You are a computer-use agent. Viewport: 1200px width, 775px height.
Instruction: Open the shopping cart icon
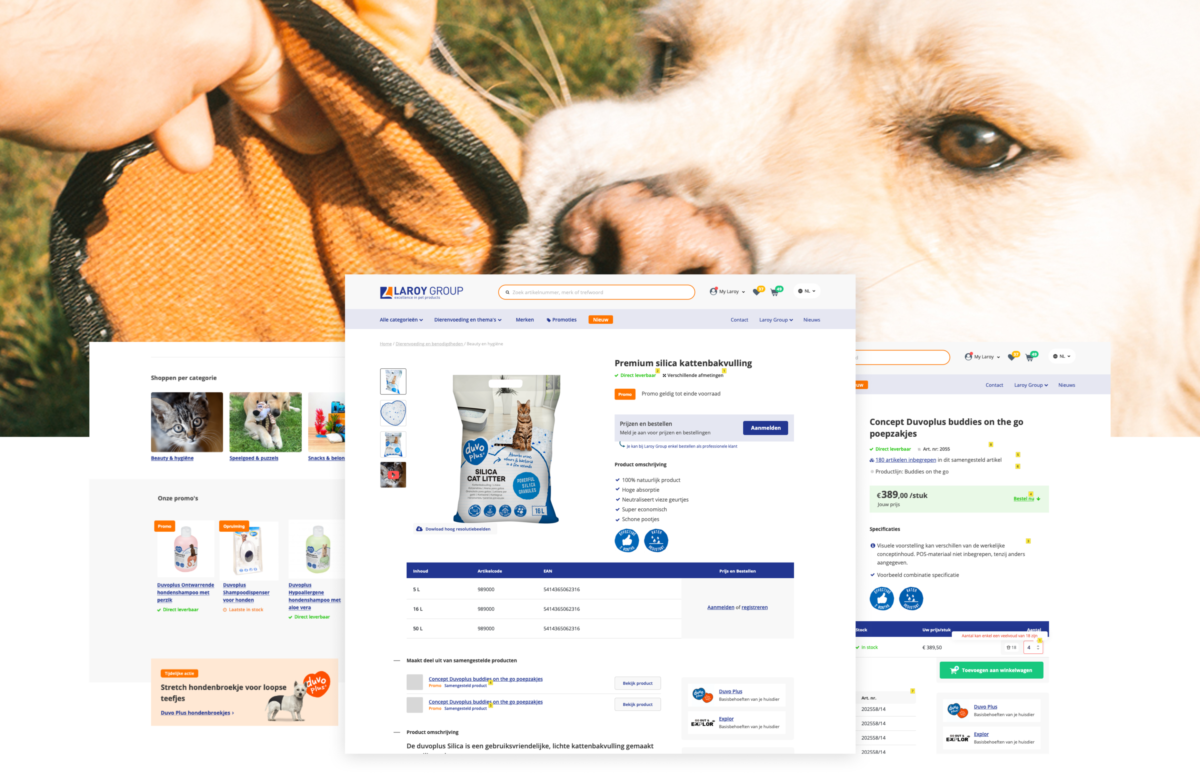tap(774, 291)
